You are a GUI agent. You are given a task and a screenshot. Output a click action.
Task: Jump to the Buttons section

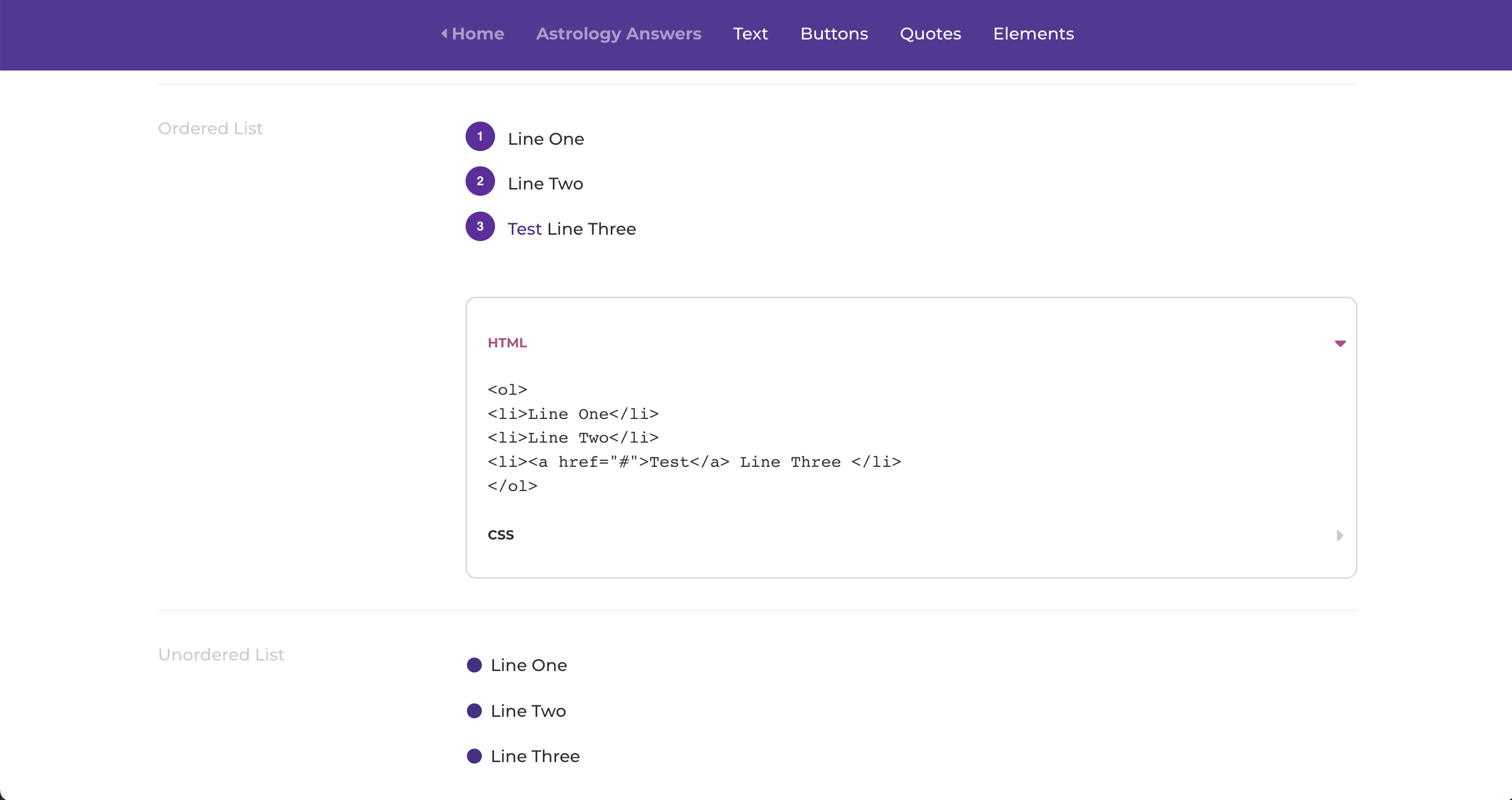click(834, 34)
